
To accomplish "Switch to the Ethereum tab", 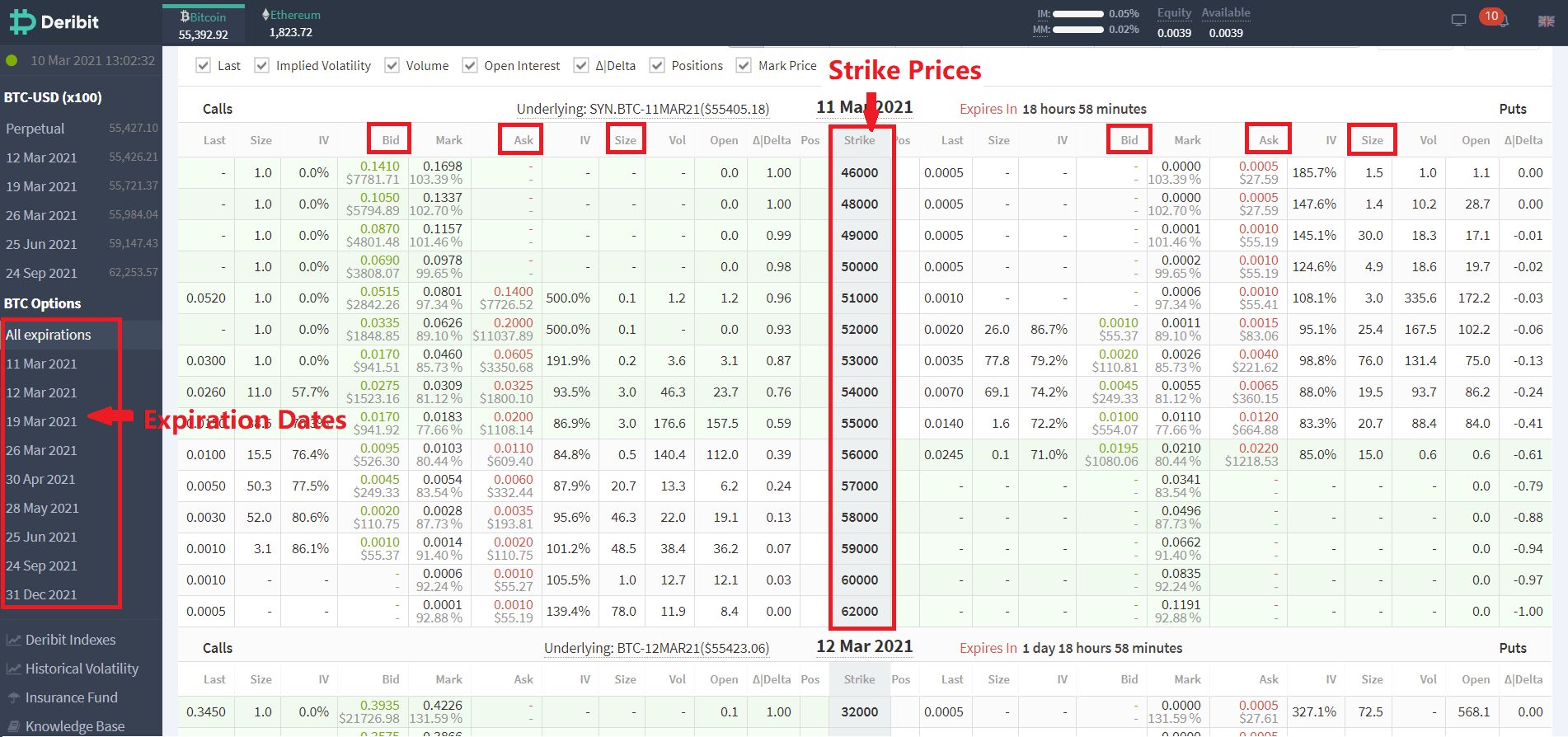I will coord(291,25).
